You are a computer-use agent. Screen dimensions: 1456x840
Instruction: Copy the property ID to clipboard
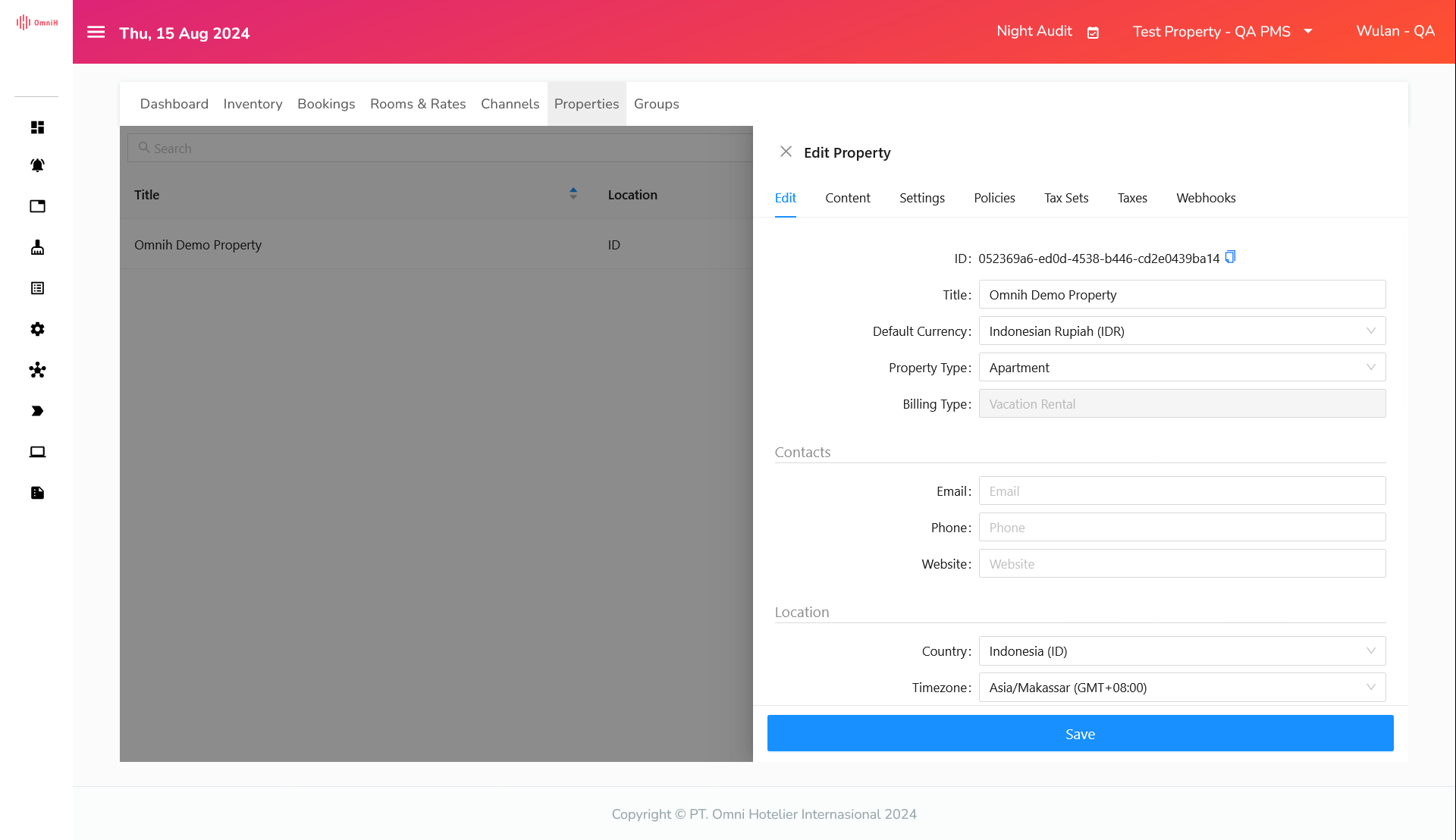pos(1230,257)
